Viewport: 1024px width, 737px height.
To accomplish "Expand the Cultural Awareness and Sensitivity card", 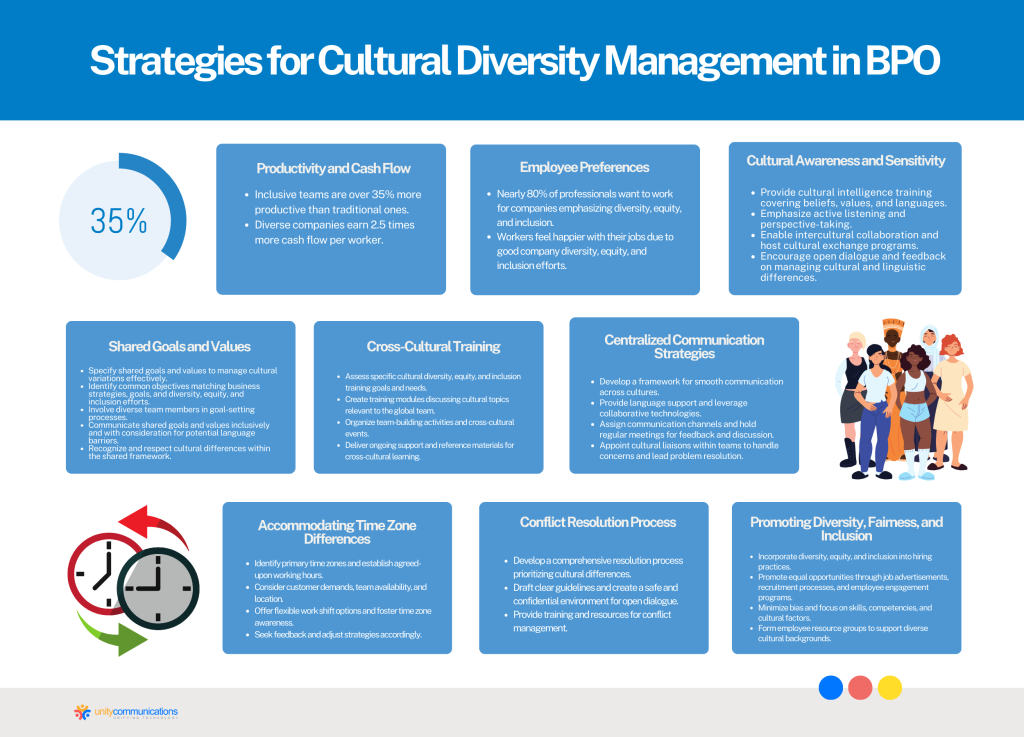I will point(845,160).
